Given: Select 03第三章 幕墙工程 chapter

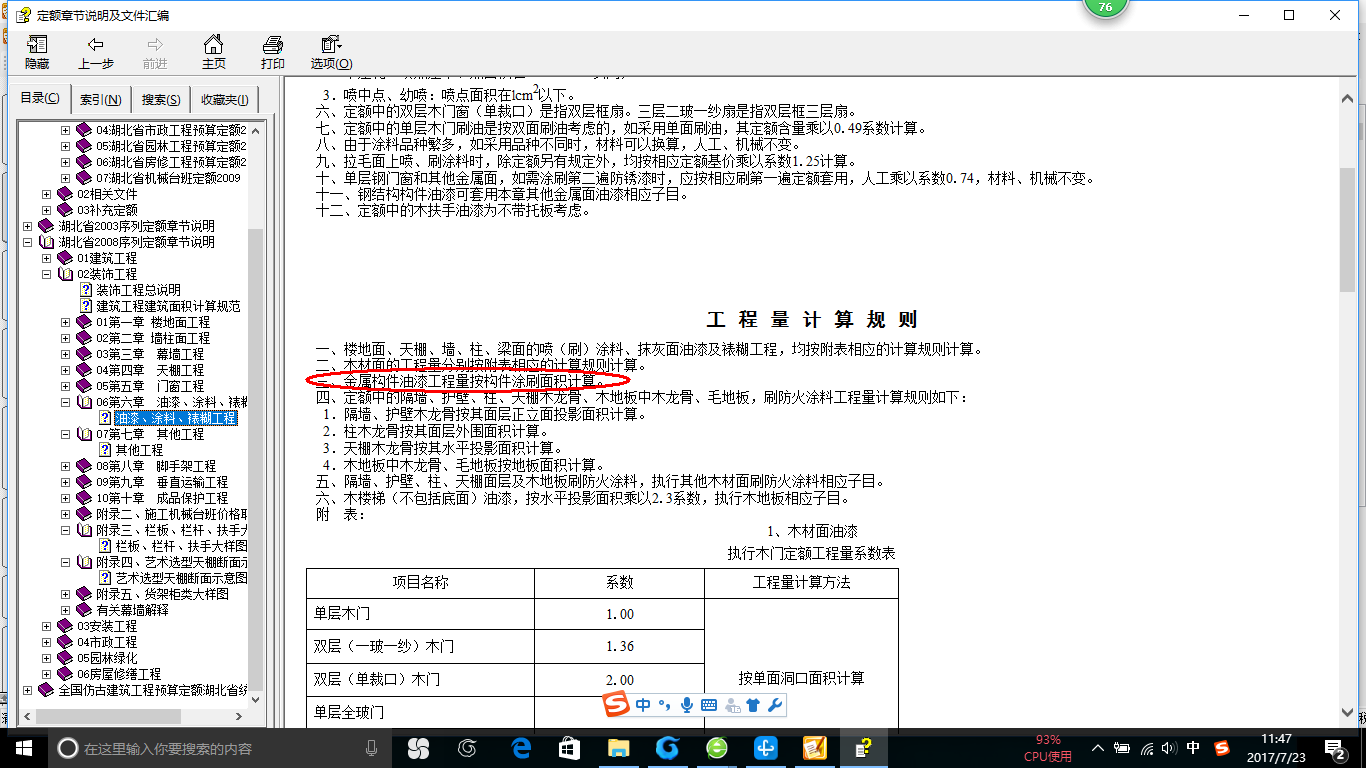Looking at the screenshot, I should [x=150, y=354].
